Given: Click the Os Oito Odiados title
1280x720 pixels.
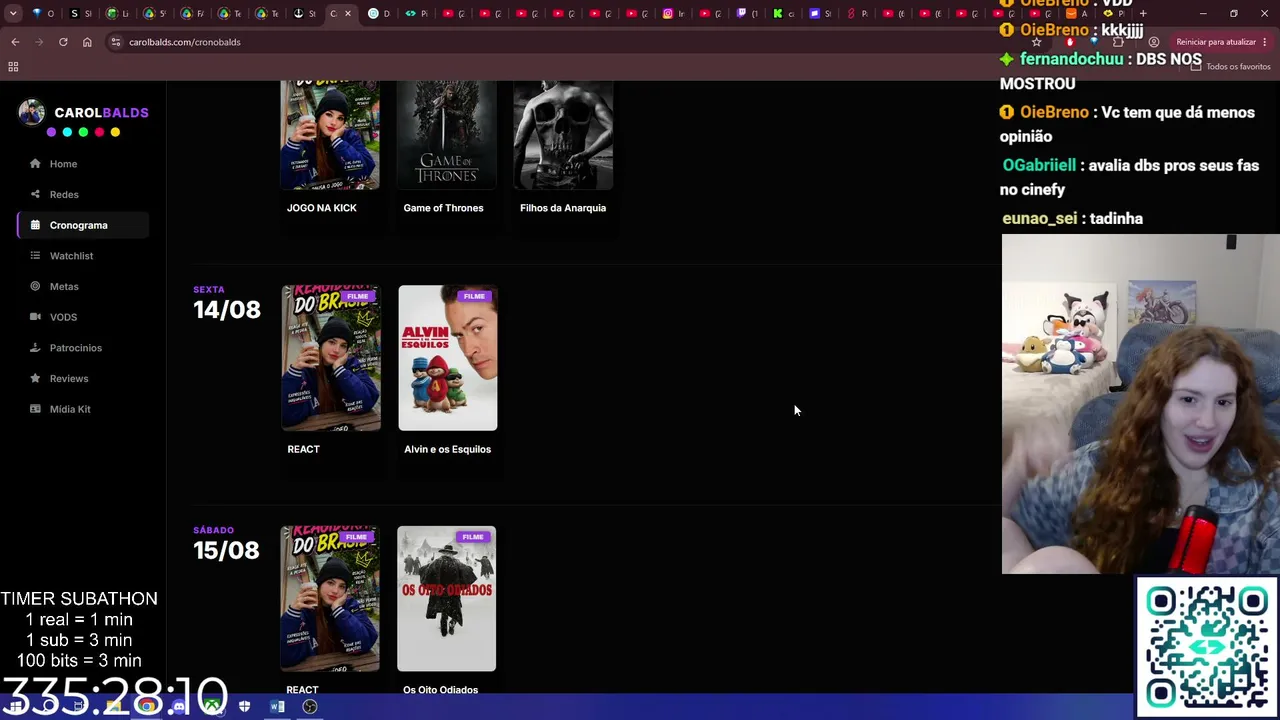Looking at the screenshot, I should click(x=440, y=690).
